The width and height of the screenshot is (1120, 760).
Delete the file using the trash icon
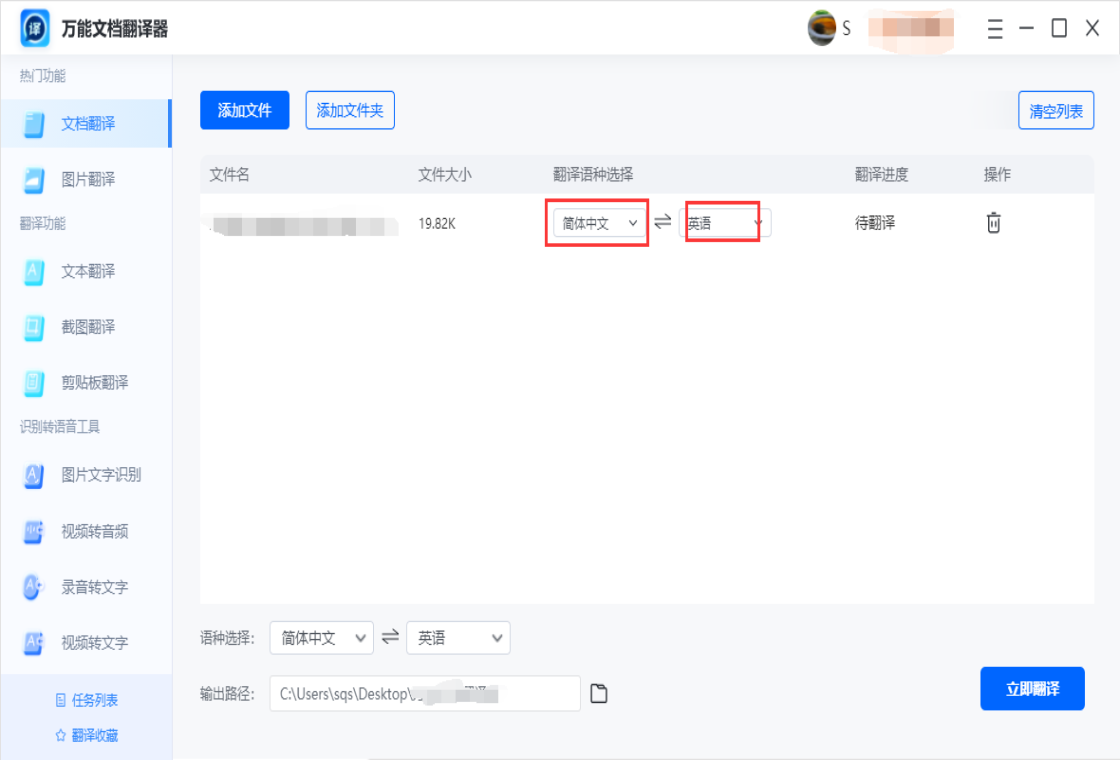pos(993,223)
